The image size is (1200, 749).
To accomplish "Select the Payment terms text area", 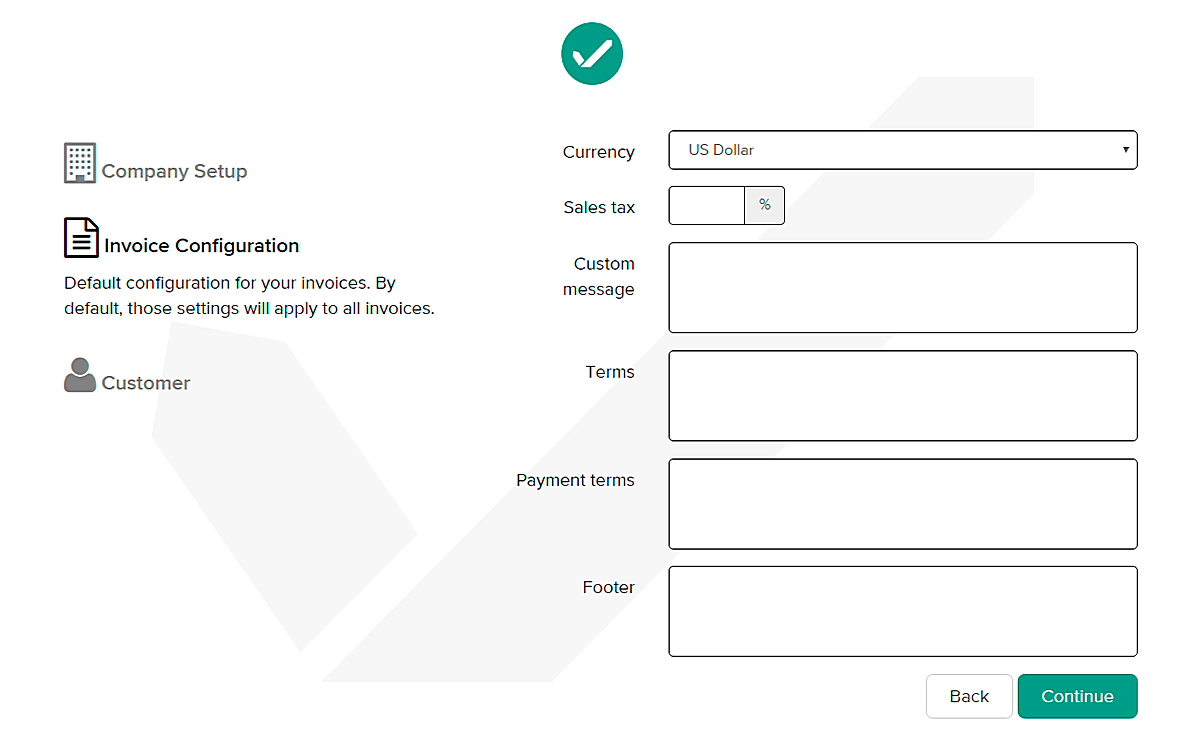I will [902, 503].
